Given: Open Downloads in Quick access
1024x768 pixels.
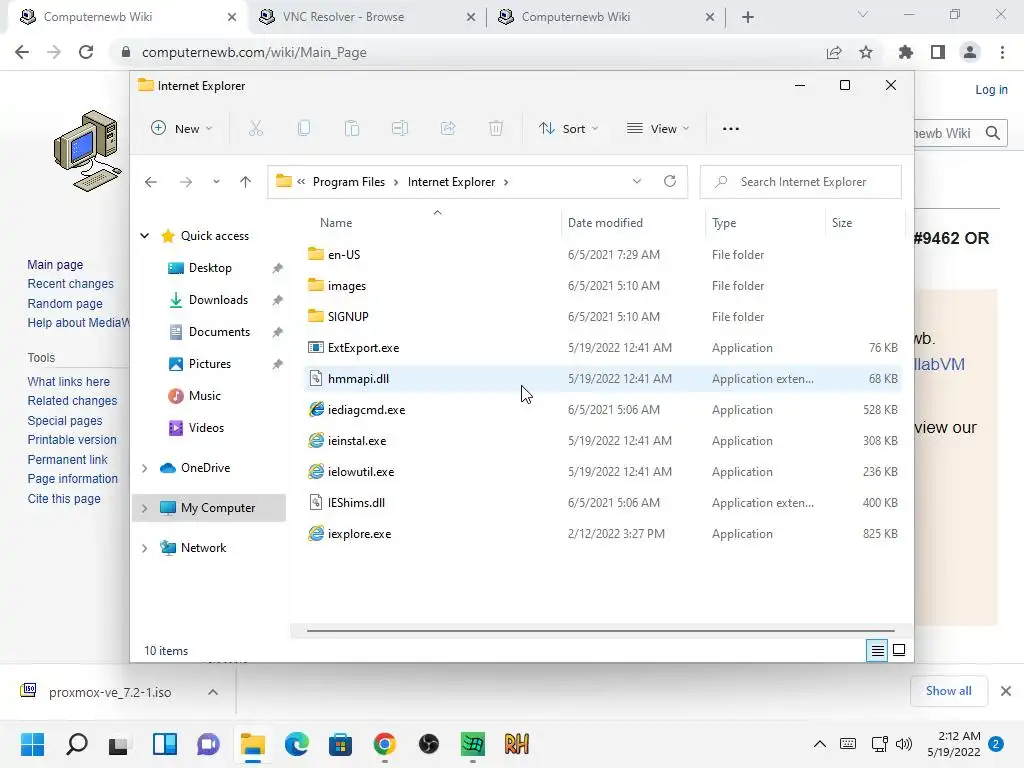Looking at the screenshot, I should click(x=218, y=300).
